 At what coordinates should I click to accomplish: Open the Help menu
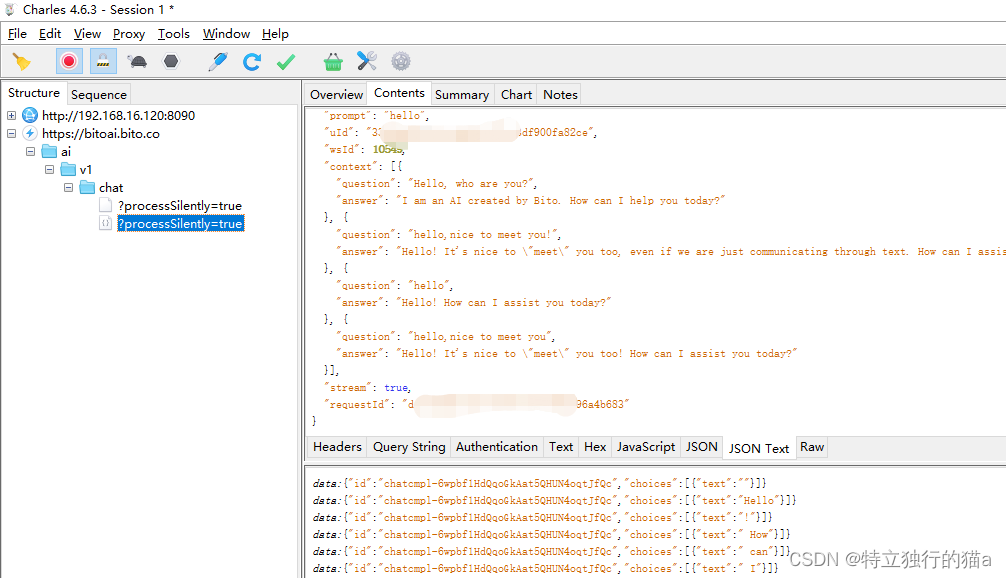pyautogui.click(x=275, y=34)
